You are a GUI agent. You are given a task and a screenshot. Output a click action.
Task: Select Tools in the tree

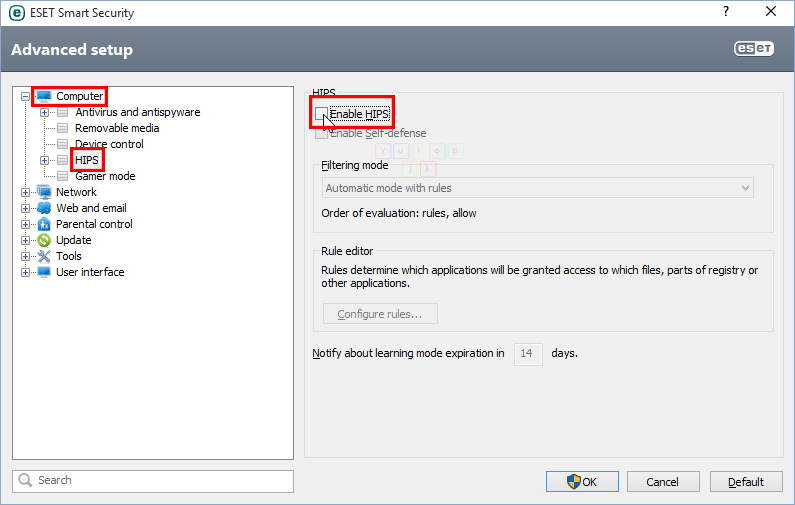point(68,256)
